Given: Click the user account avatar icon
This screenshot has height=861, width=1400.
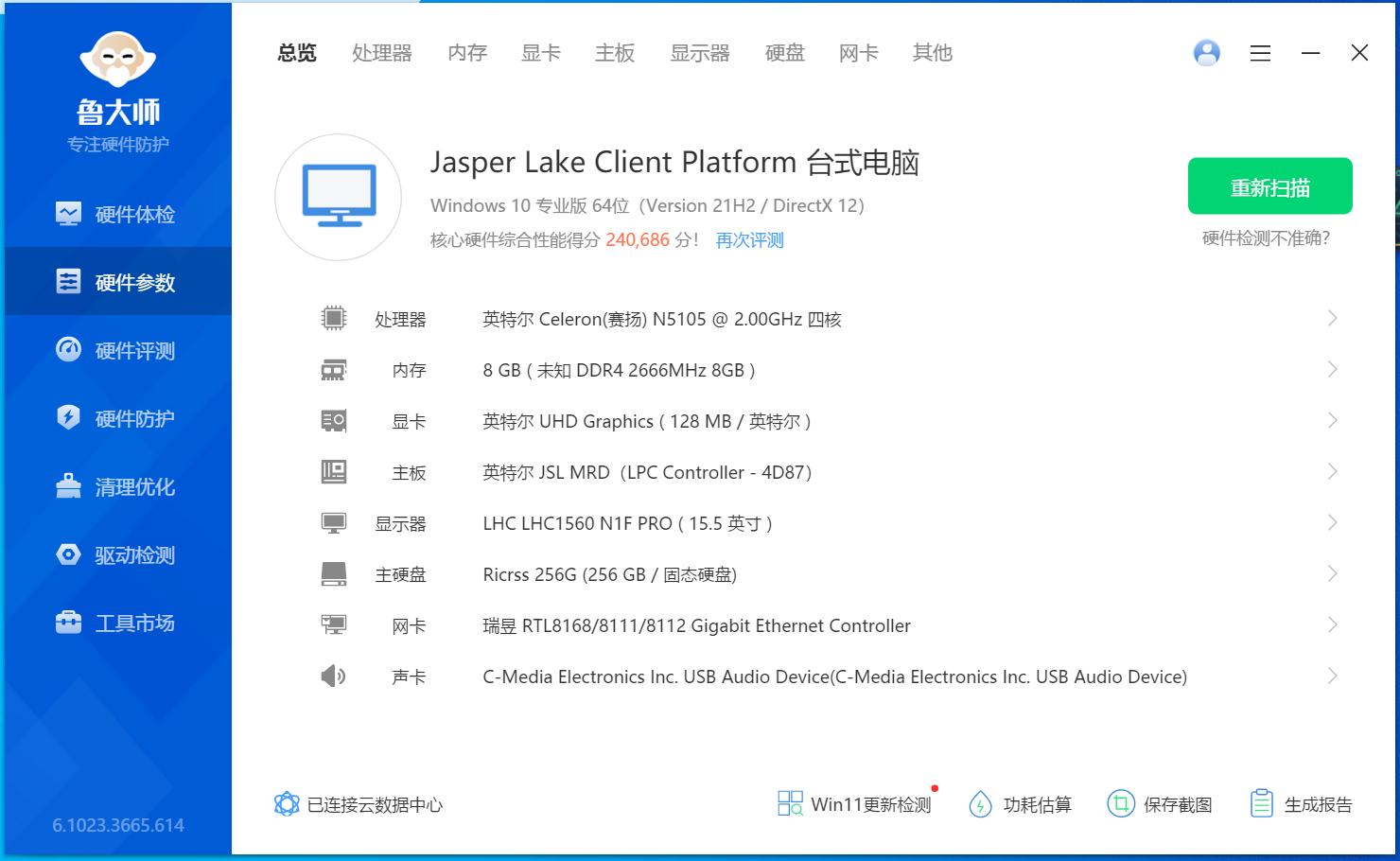Looking at the screenshot, I should click(x=1206, y=53).
